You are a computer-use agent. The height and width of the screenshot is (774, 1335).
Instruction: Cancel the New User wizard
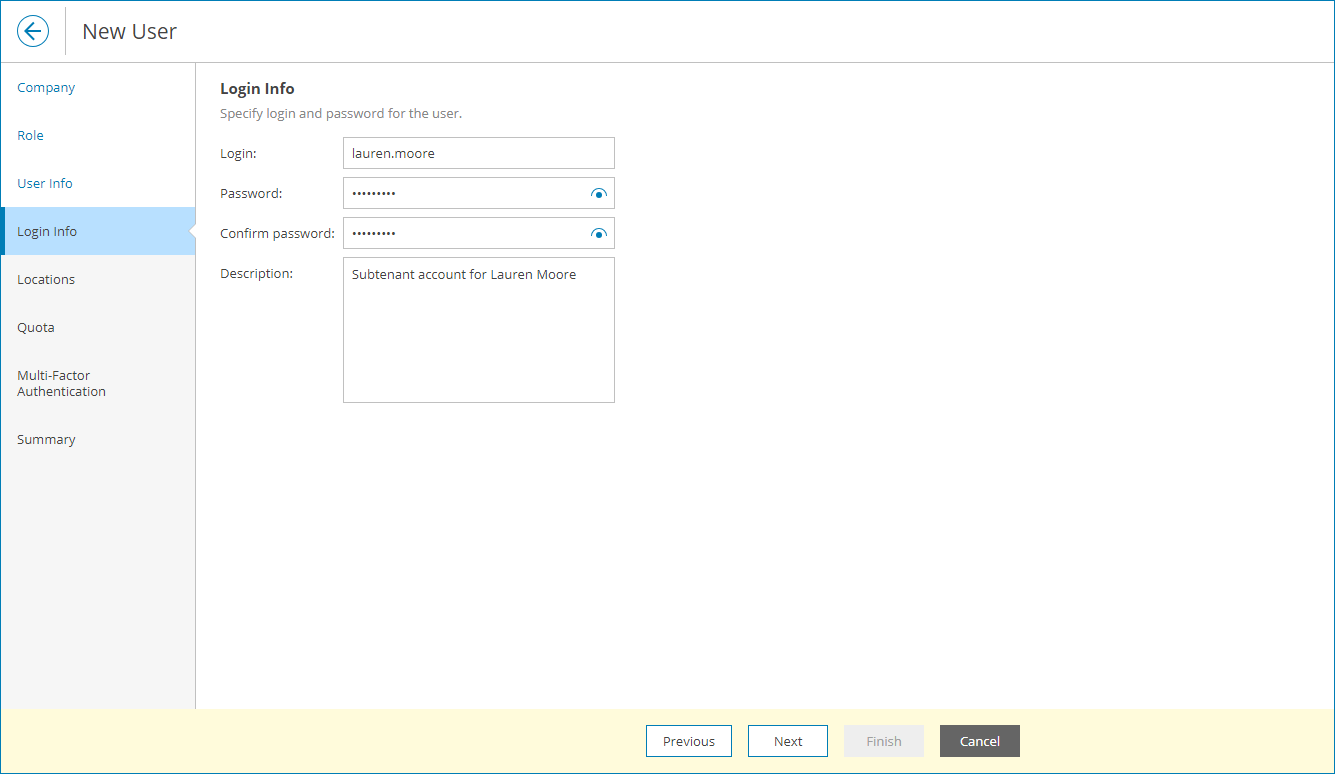(979, 741)
